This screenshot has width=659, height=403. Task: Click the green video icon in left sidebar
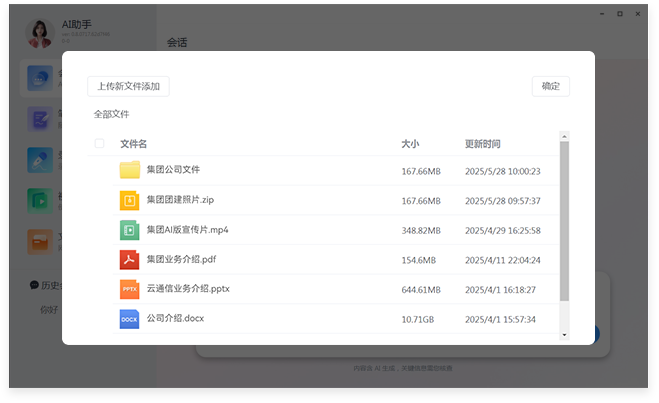tap(40, 200)
